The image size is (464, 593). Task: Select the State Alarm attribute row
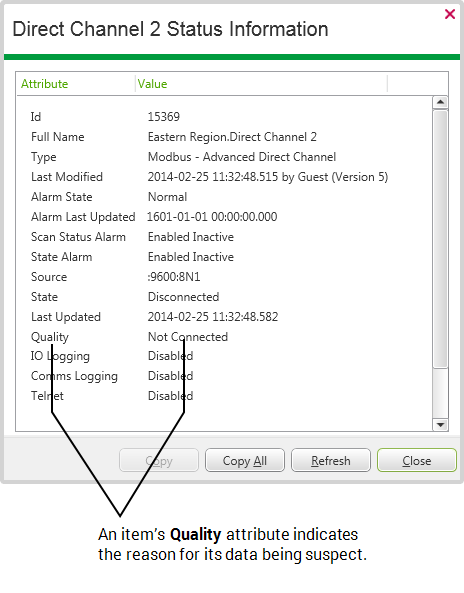(x=61, y=257)
